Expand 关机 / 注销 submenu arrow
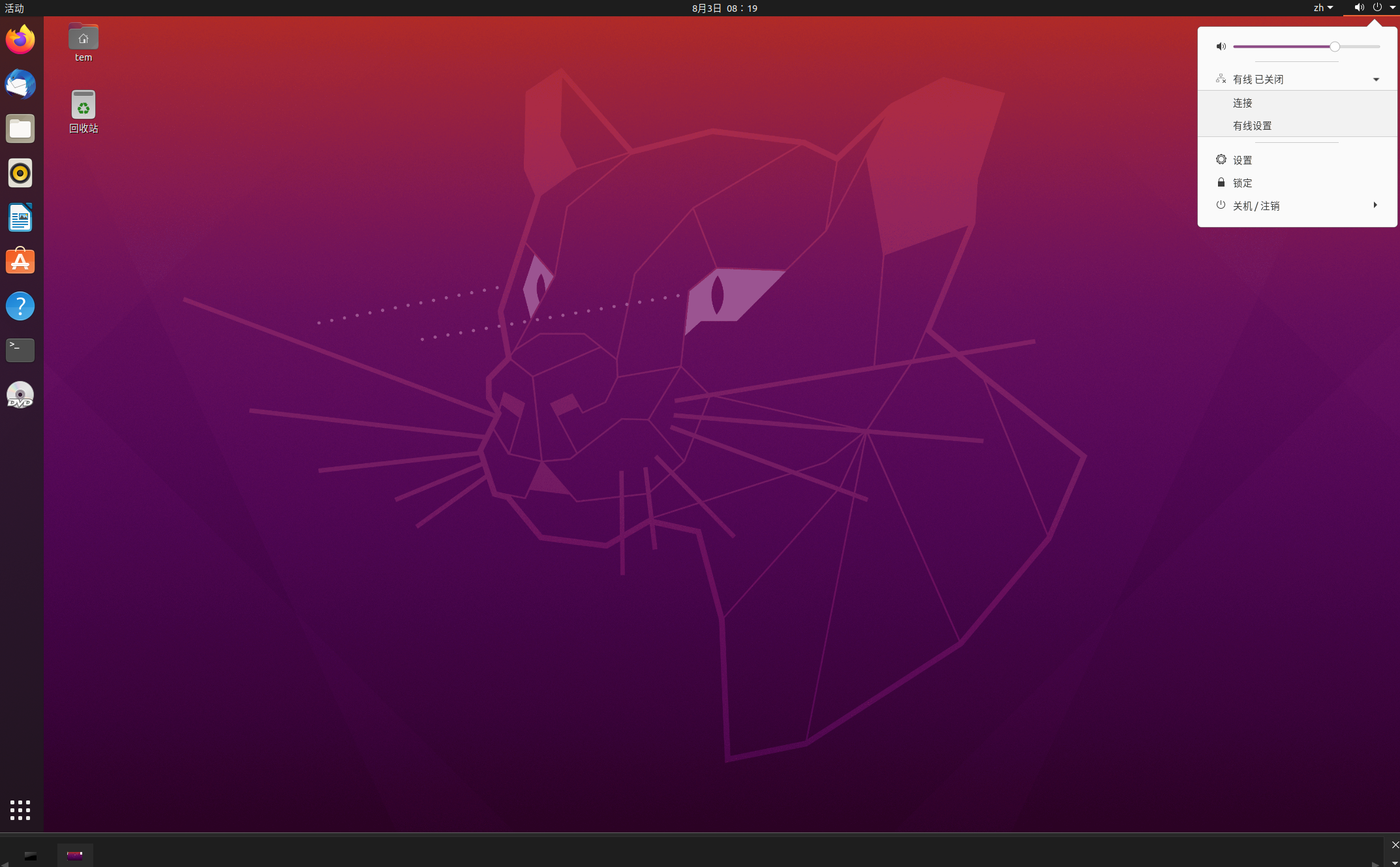The height and width of the screenshot is (867, 1400). click(1375, 205)
